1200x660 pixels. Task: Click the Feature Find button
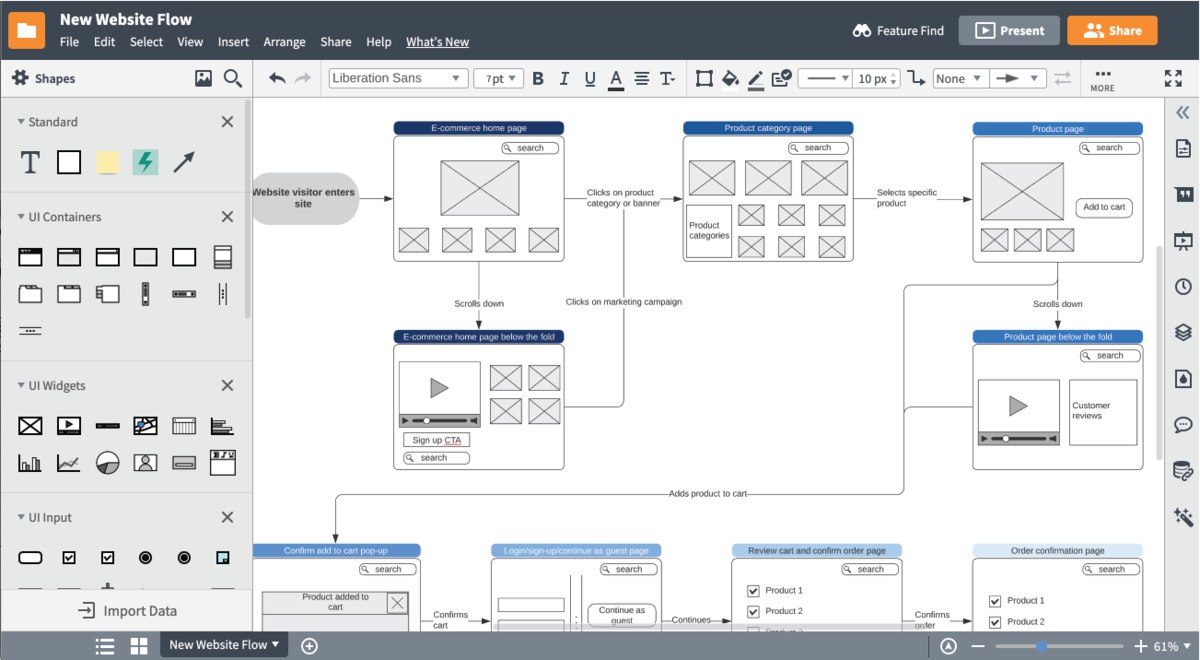898,30
